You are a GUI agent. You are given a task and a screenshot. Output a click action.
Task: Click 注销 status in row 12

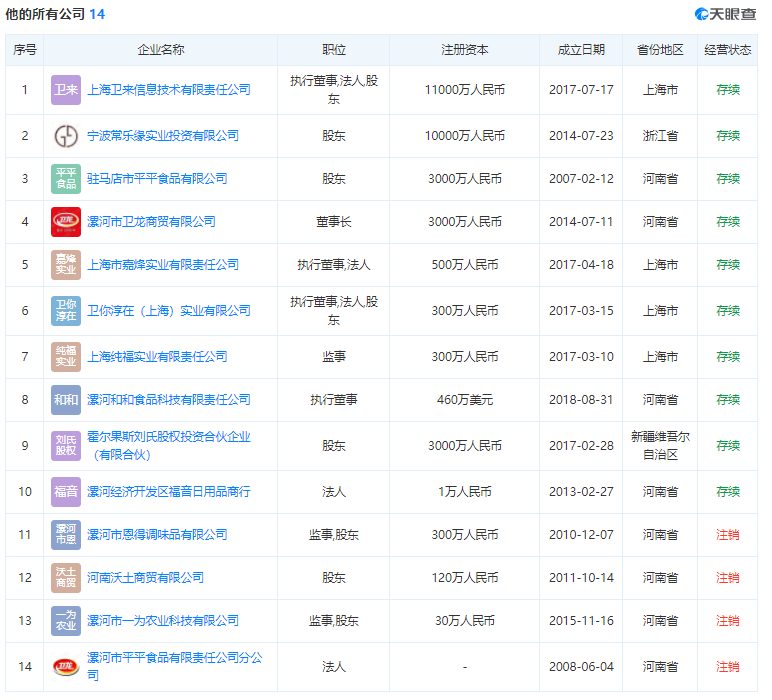pos(728,578)
